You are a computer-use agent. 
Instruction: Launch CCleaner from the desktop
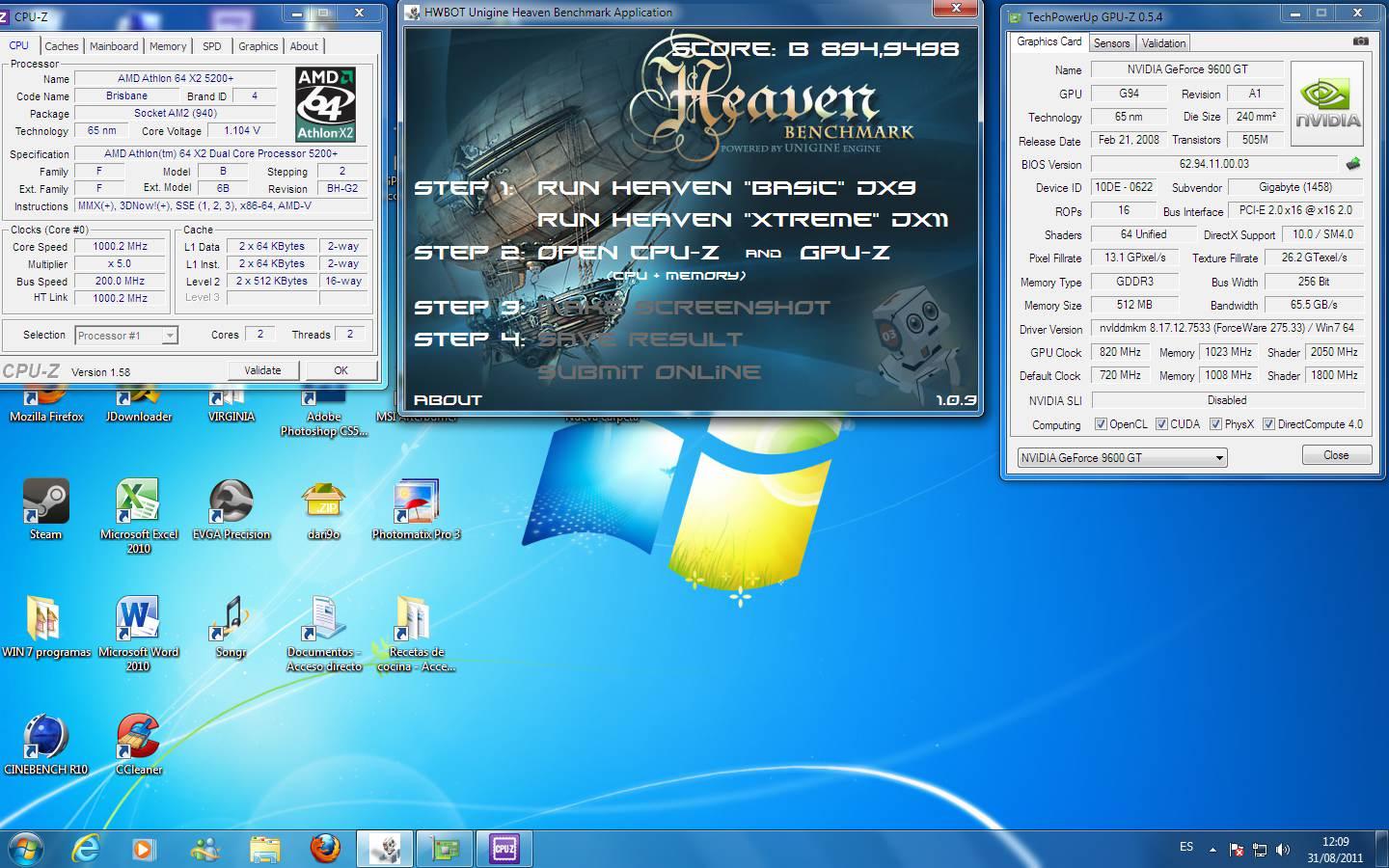138,744
